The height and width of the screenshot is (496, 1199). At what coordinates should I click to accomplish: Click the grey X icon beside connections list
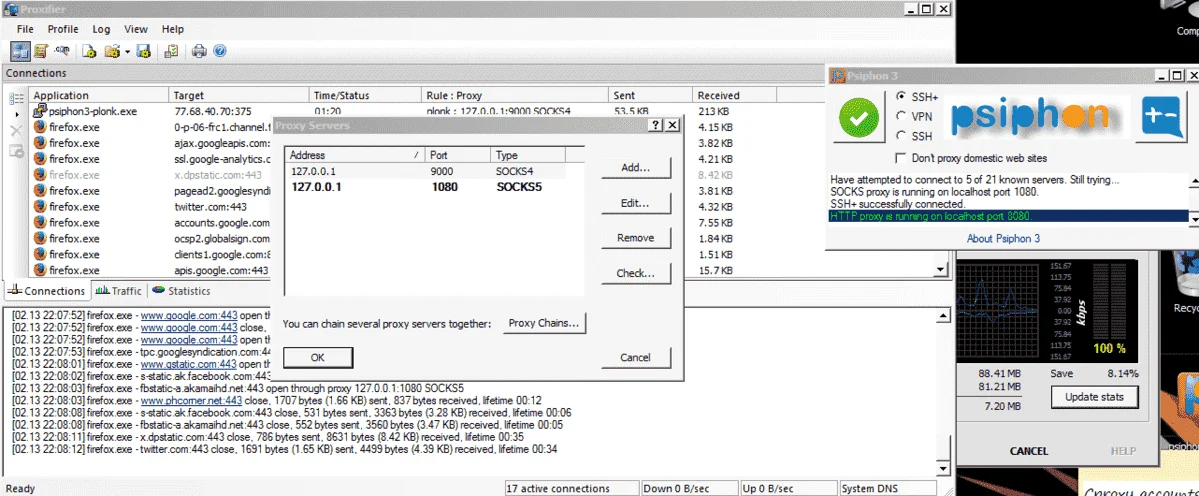pos(16,131)
